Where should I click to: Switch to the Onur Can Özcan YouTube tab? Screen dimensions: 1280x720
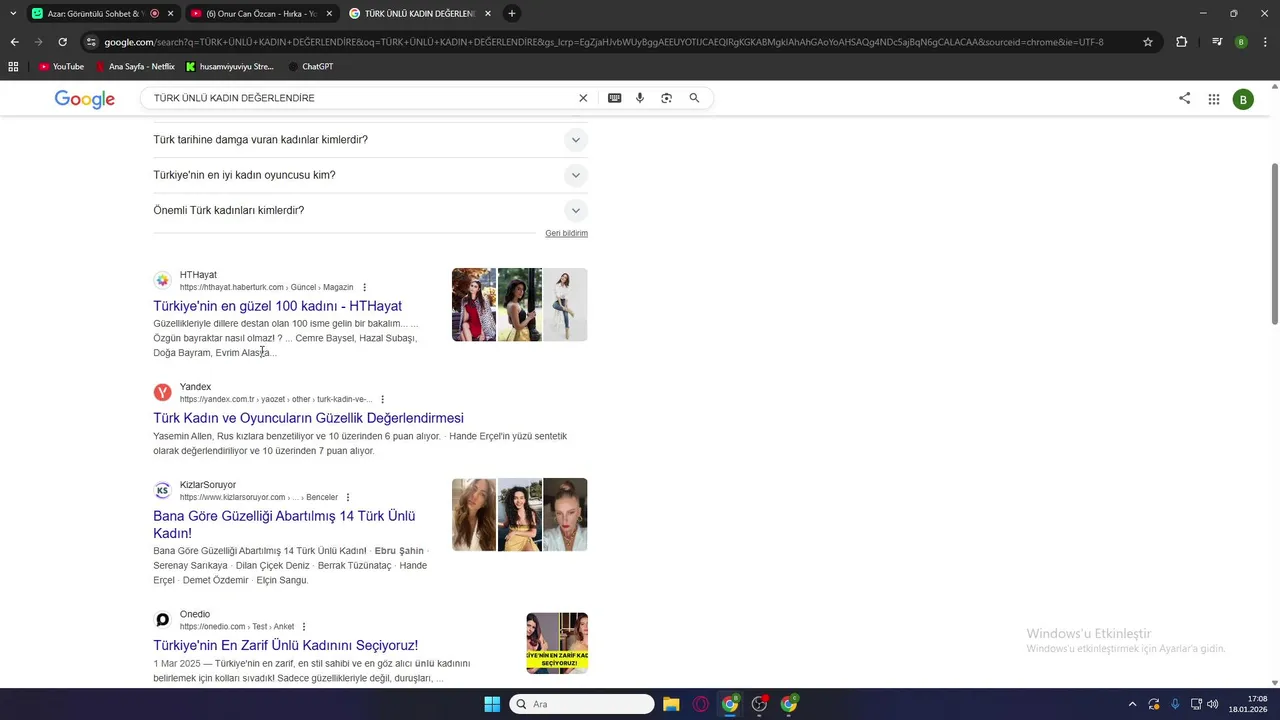262,14
